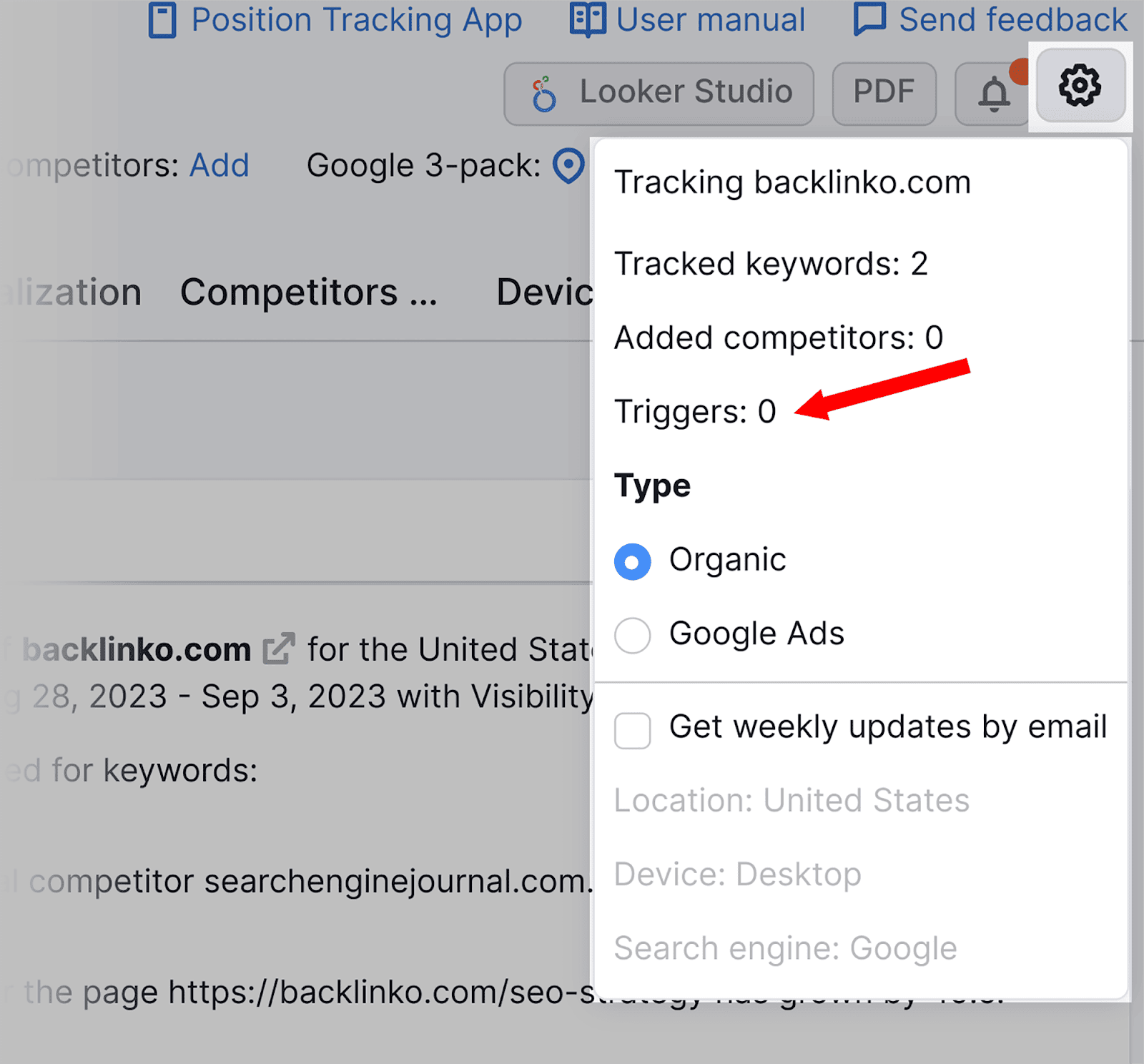Click the Looker Studio logo icon
The height and width of the screenshot is (1064, 1144).
(x=544, y=92)
